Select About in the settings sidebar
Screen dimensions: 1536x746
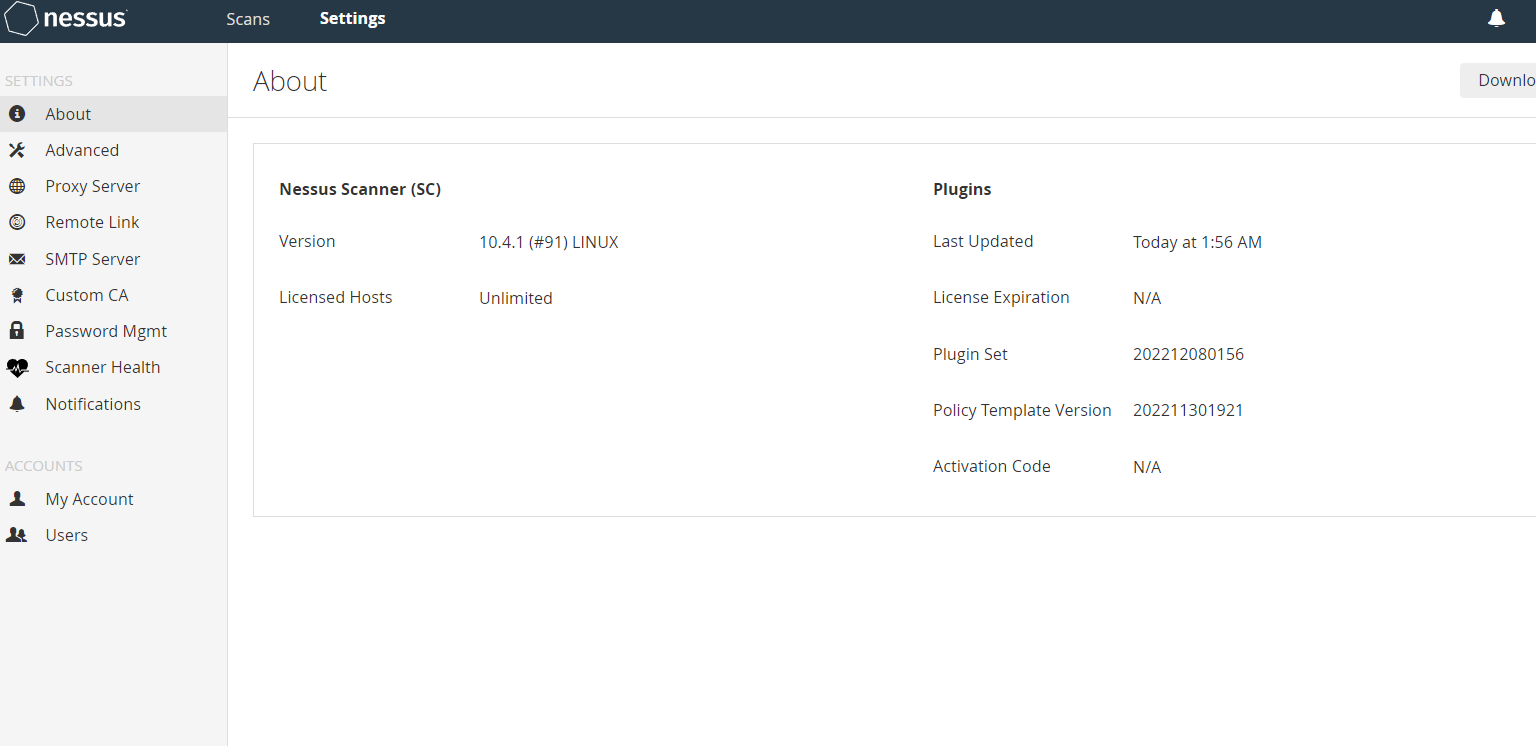point(114,114)
